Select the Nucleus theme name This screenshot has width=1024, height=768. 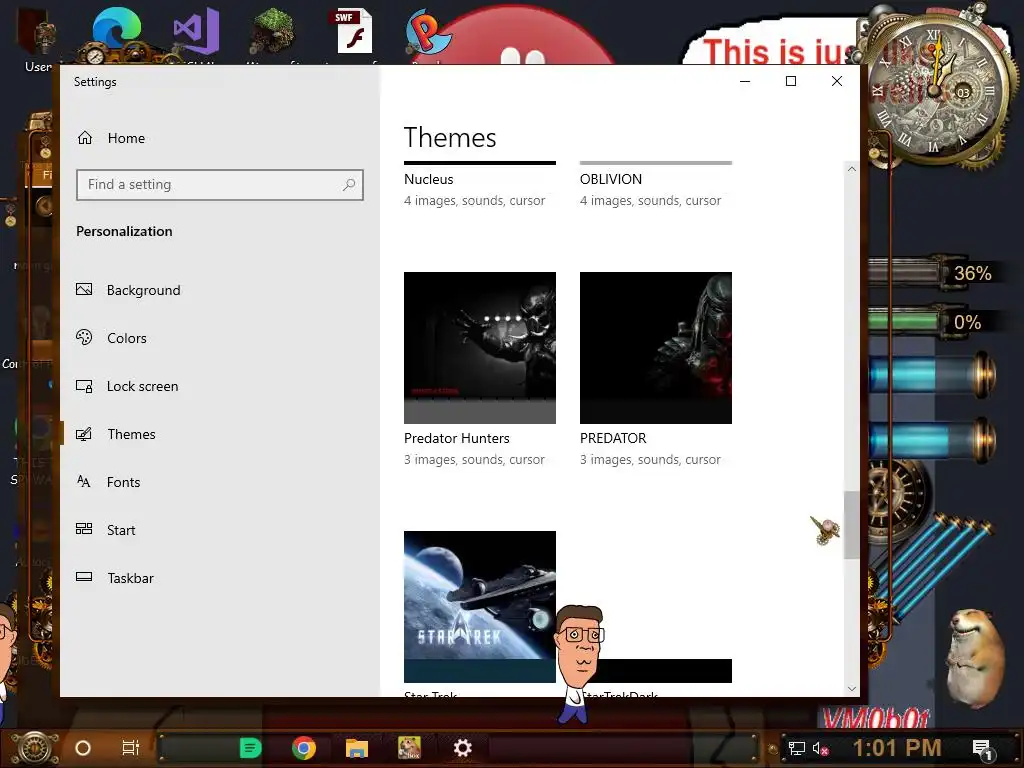tap(428, 179)
